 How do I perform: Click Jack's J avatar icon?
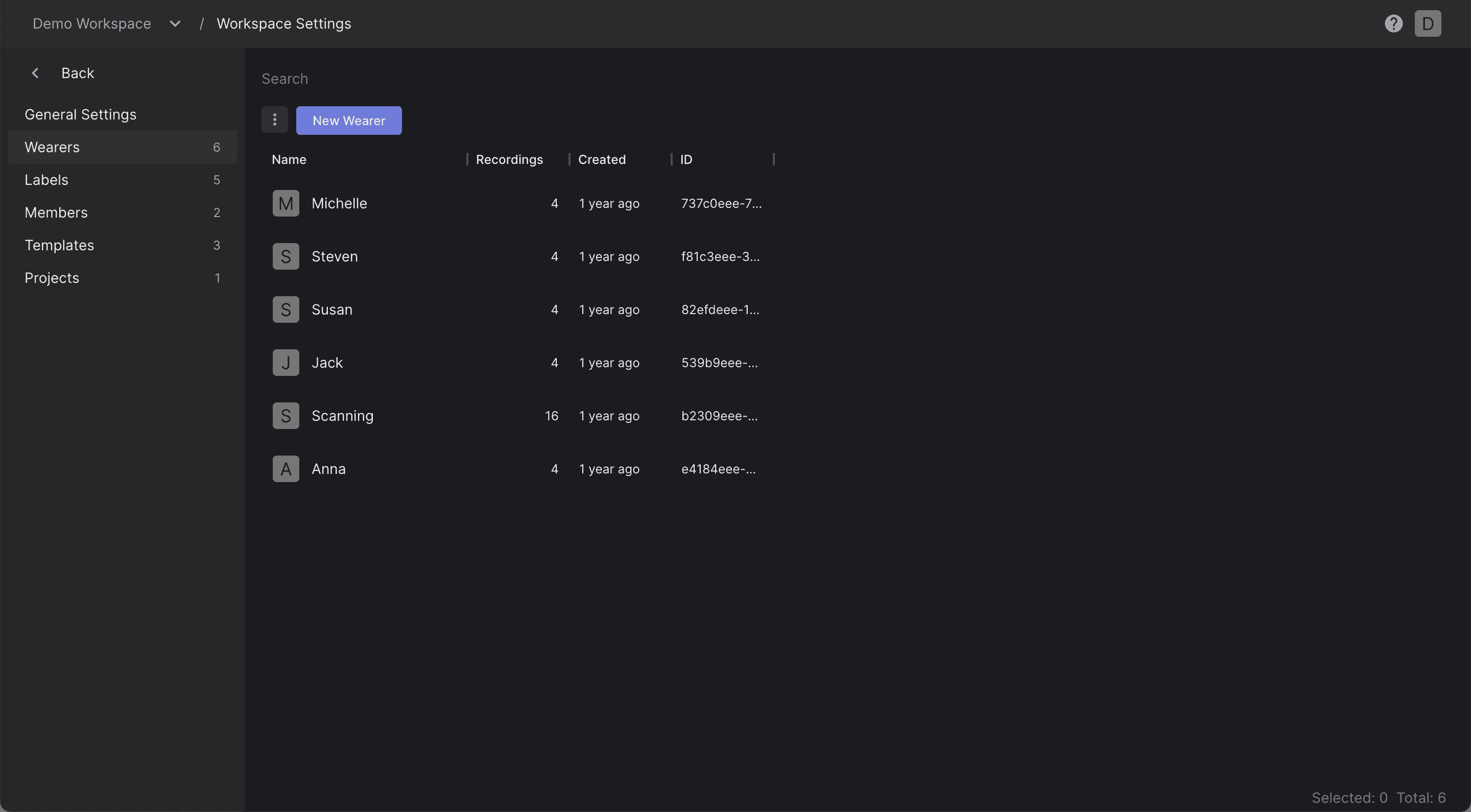[286, 363]
